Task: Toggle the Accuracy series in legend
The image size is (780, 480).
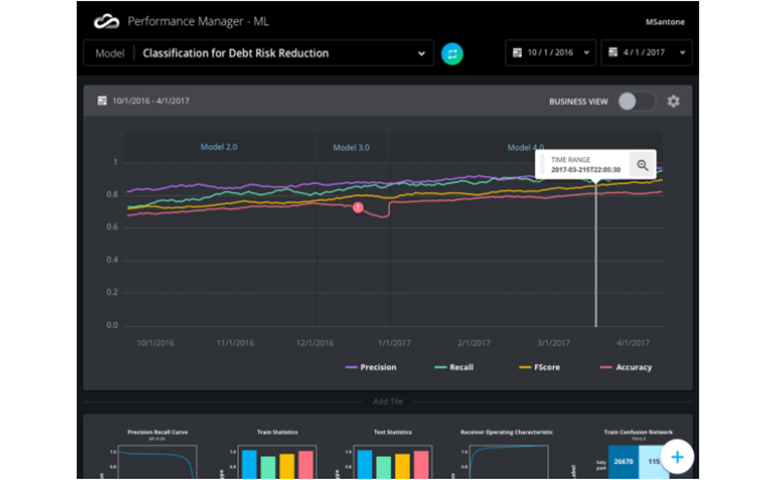Action: (x=626, y=367)
